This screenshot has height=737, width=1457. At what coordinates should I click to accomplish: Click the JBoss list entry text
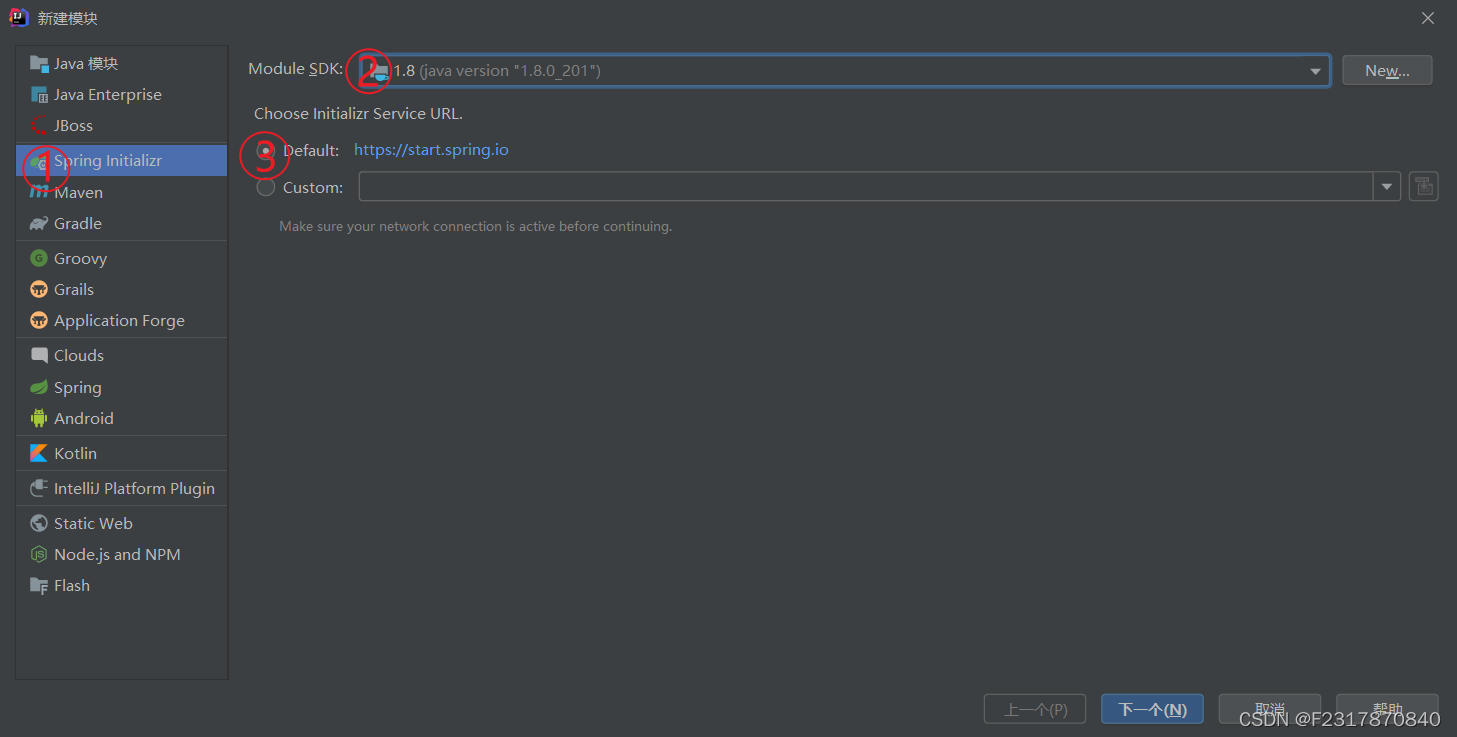coord(73,126)
